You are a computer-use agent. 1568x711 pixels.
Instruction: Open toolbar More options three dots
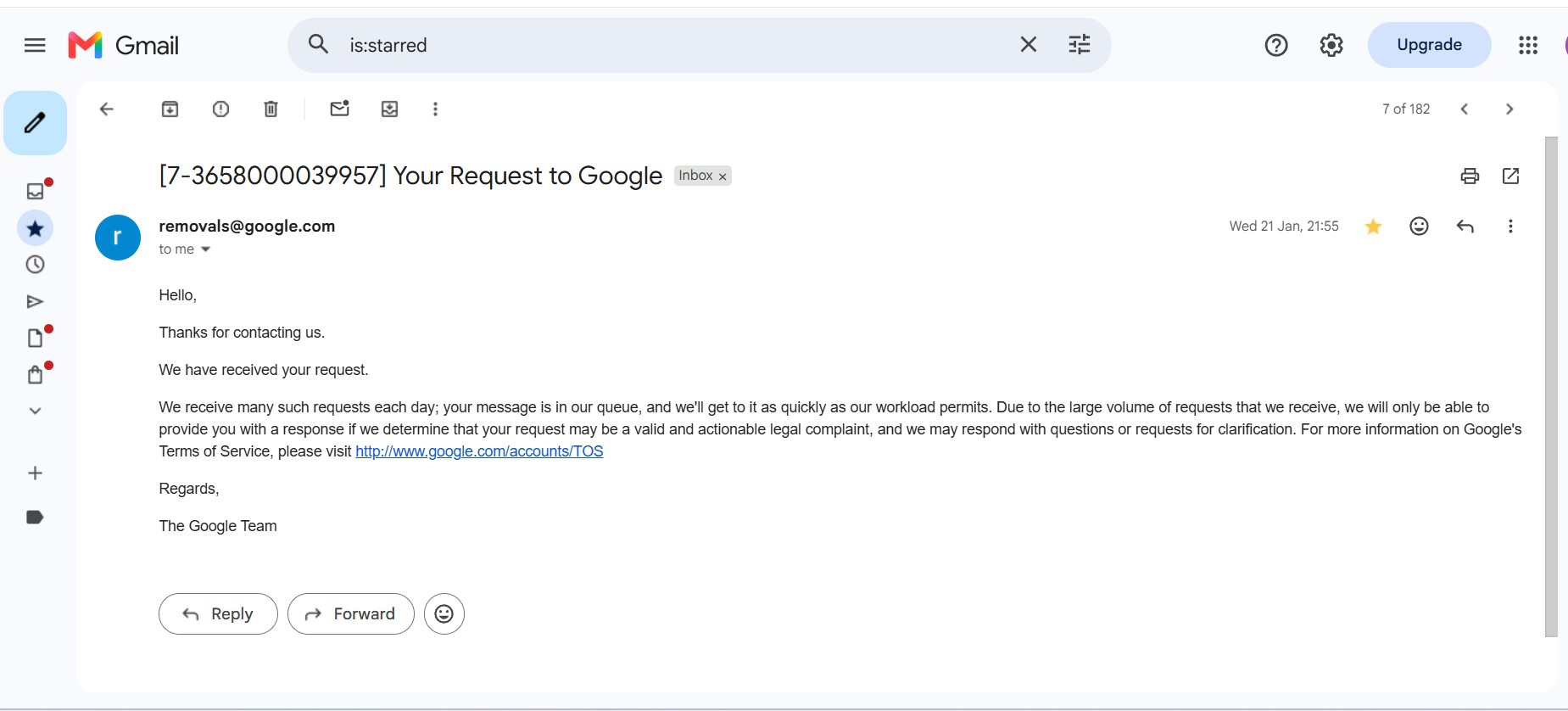pyautogui.click(x=435, y=109)
